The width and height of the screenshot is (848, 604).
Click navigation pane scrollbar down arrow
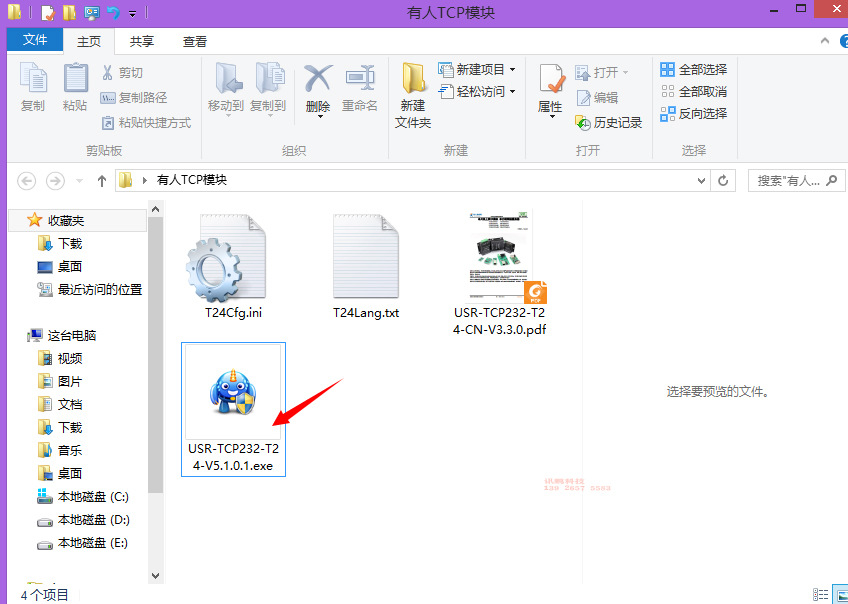pos(155,576)
